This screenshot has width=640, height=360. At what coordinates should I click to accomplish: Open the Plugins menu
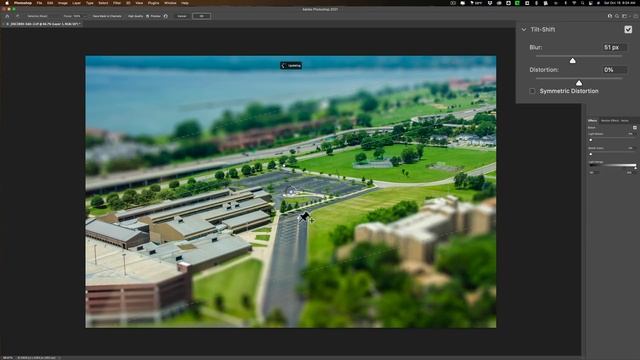pyautogui.click(x=153, y=3)
